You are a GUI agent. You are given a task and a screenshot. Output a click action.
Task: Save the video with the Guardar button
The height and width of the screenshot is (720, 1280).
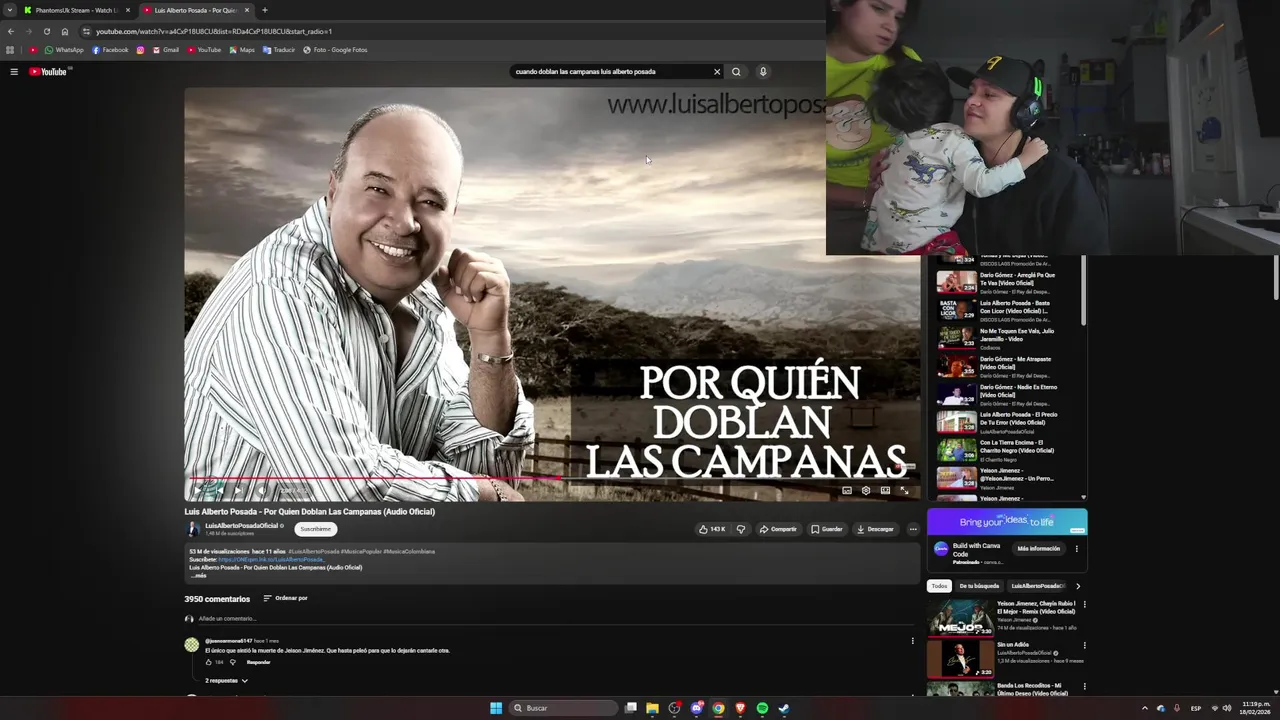tap(827, 529)
